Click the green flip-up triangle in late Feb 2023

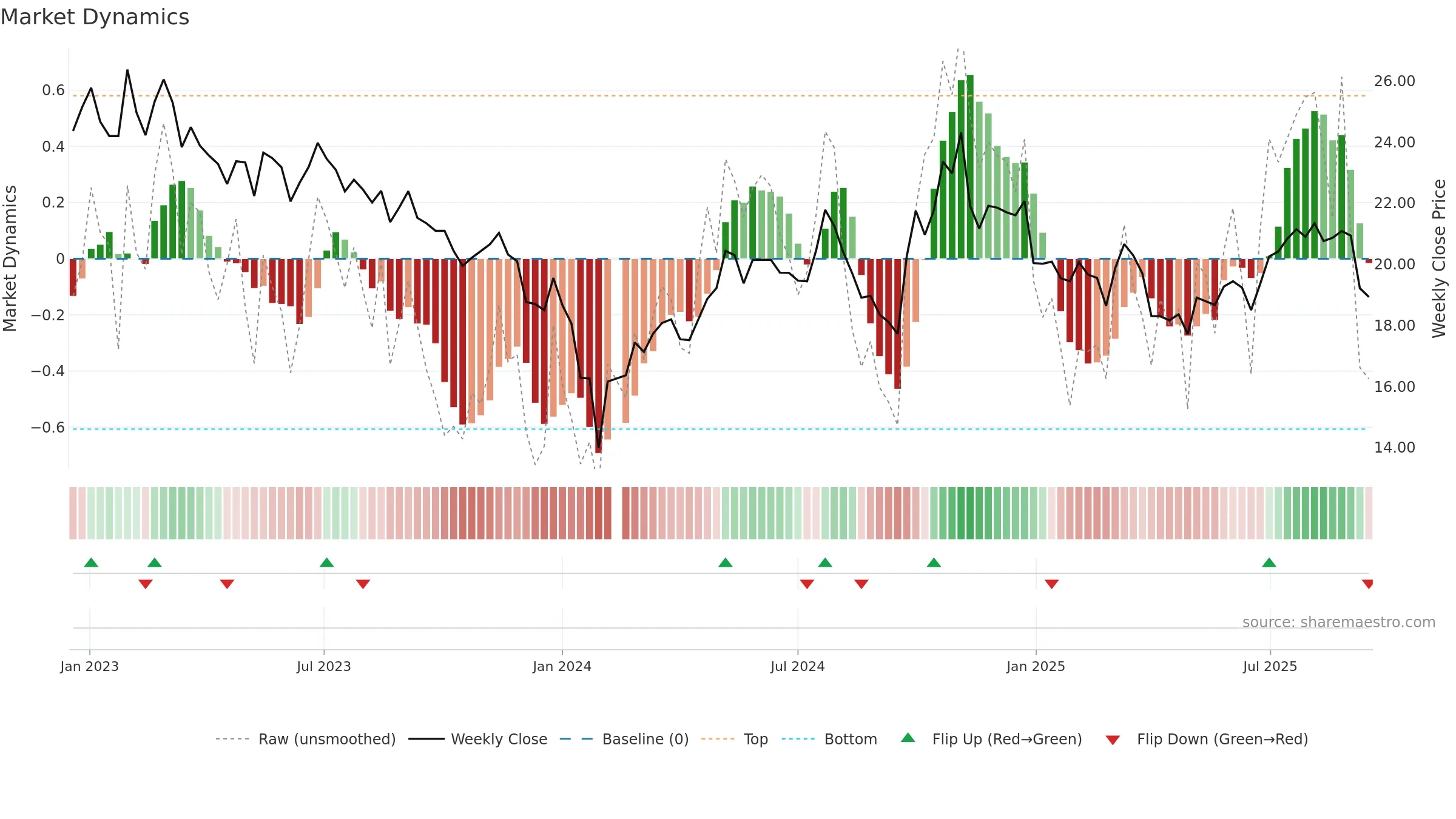155,563
